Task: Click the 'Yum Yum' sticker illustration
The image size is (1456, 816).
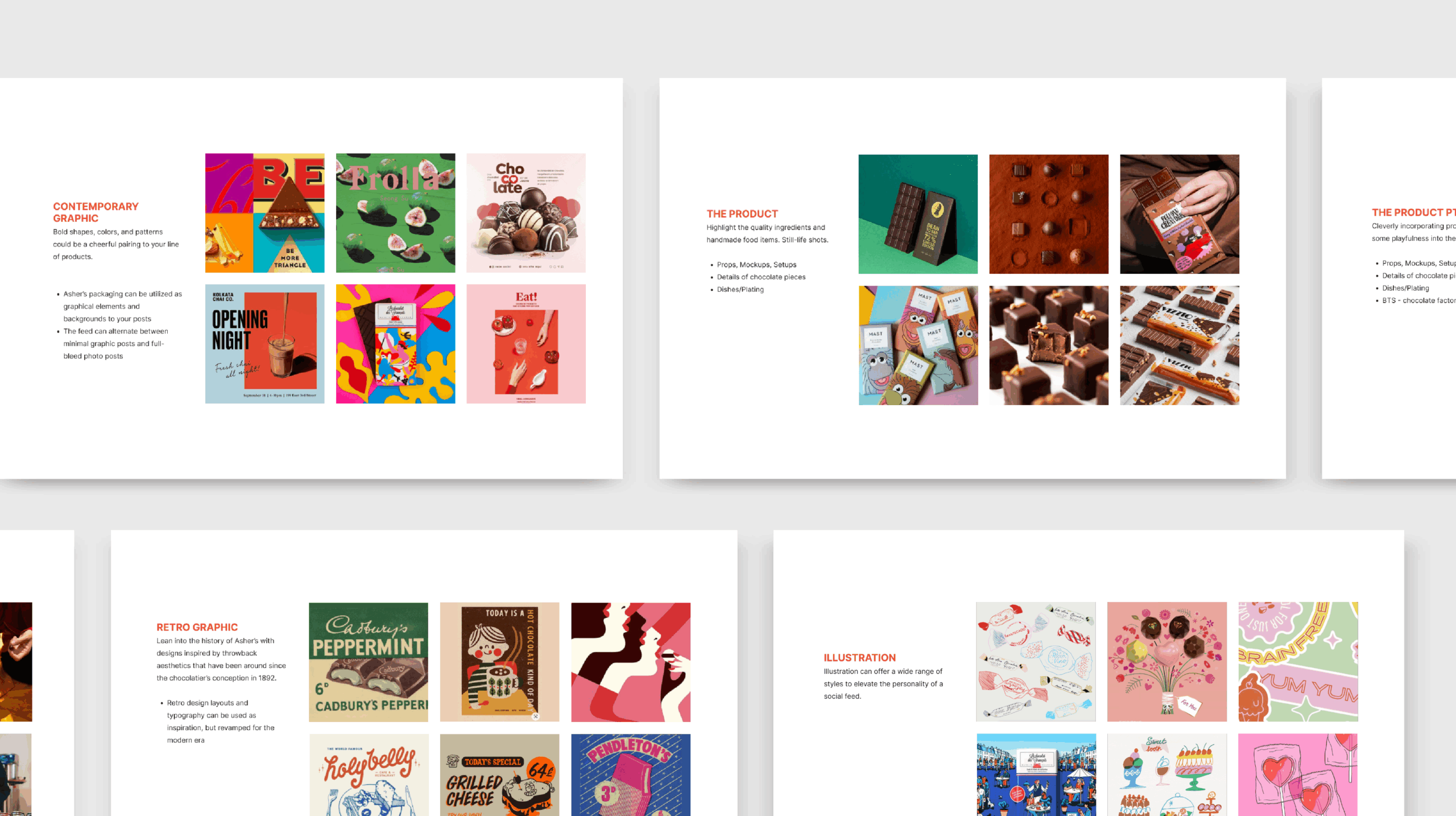Action: (x=1298, y=662)
